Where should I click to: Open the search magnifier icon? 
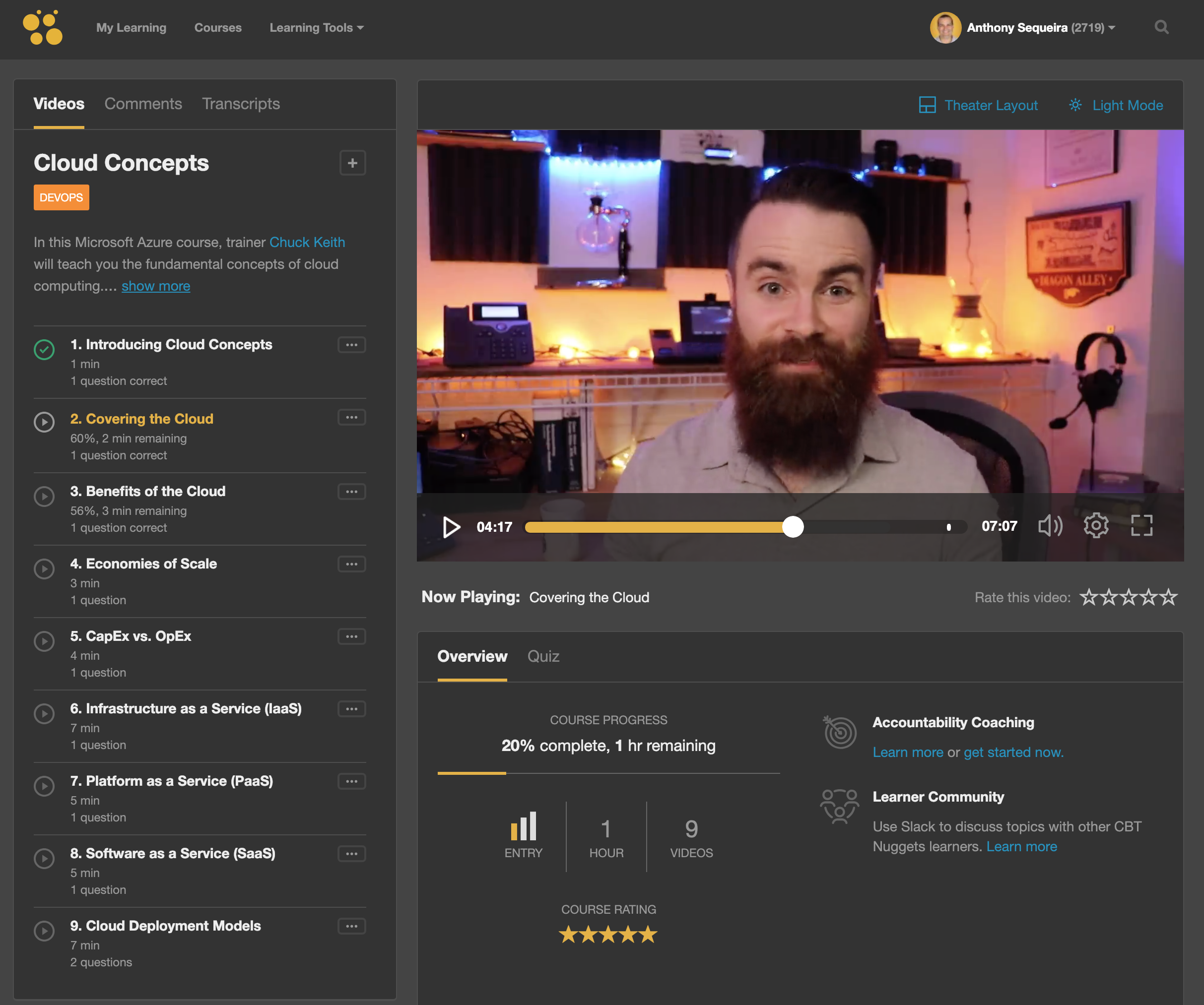click(1161, 27)
